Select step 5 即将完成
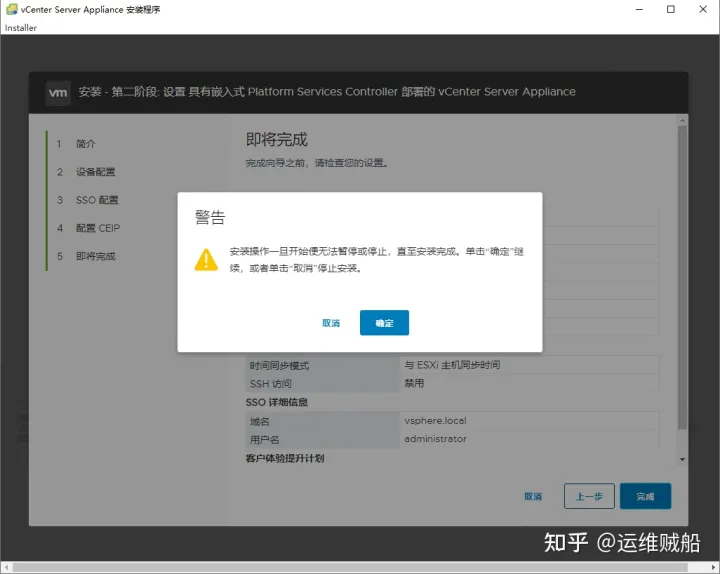 pos(95,256)
